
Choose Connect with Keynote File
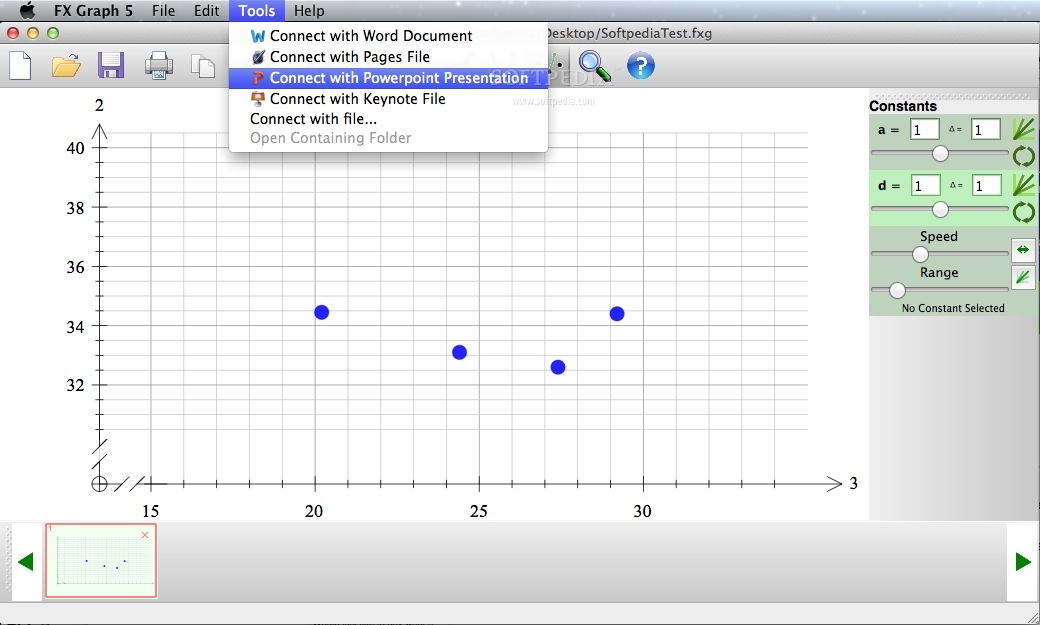388,99
